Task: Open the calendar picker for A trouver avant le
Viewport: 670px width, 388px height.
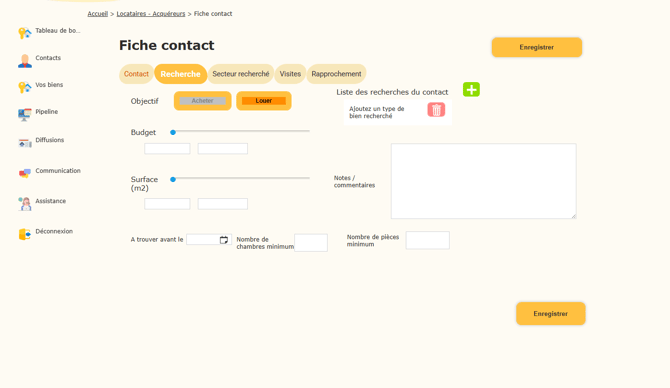Action: point(223,240)
